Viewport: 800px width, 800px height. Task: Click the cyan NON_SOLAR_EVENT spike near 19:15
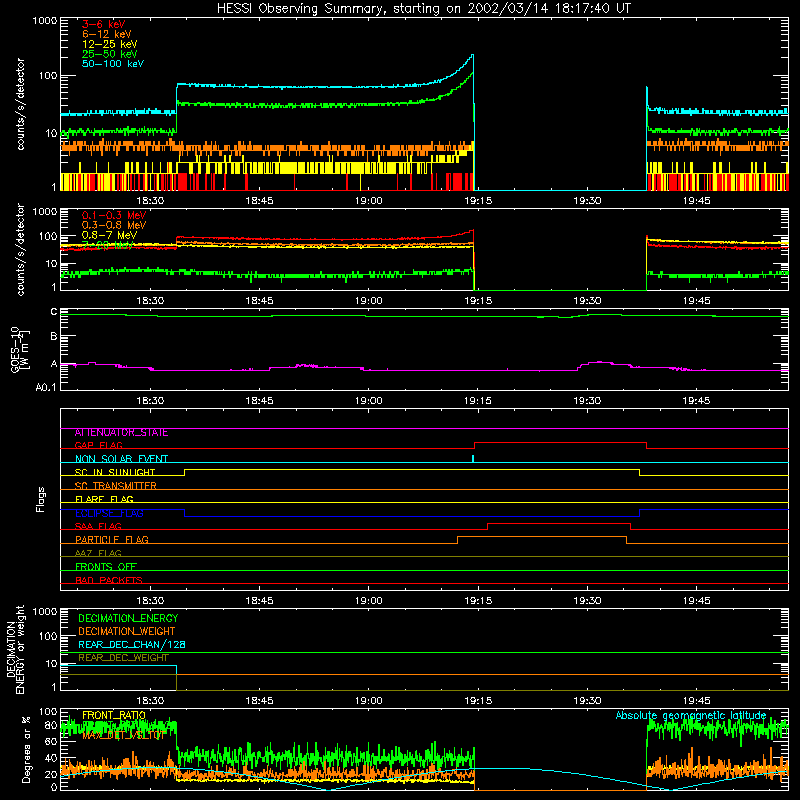click(473, 459)
